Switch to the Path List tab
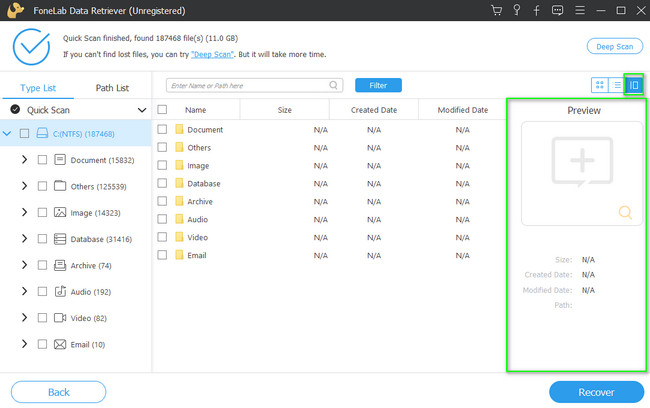This screenshot has height=408, width=650. pyautogui.click(x=112, y=88)
